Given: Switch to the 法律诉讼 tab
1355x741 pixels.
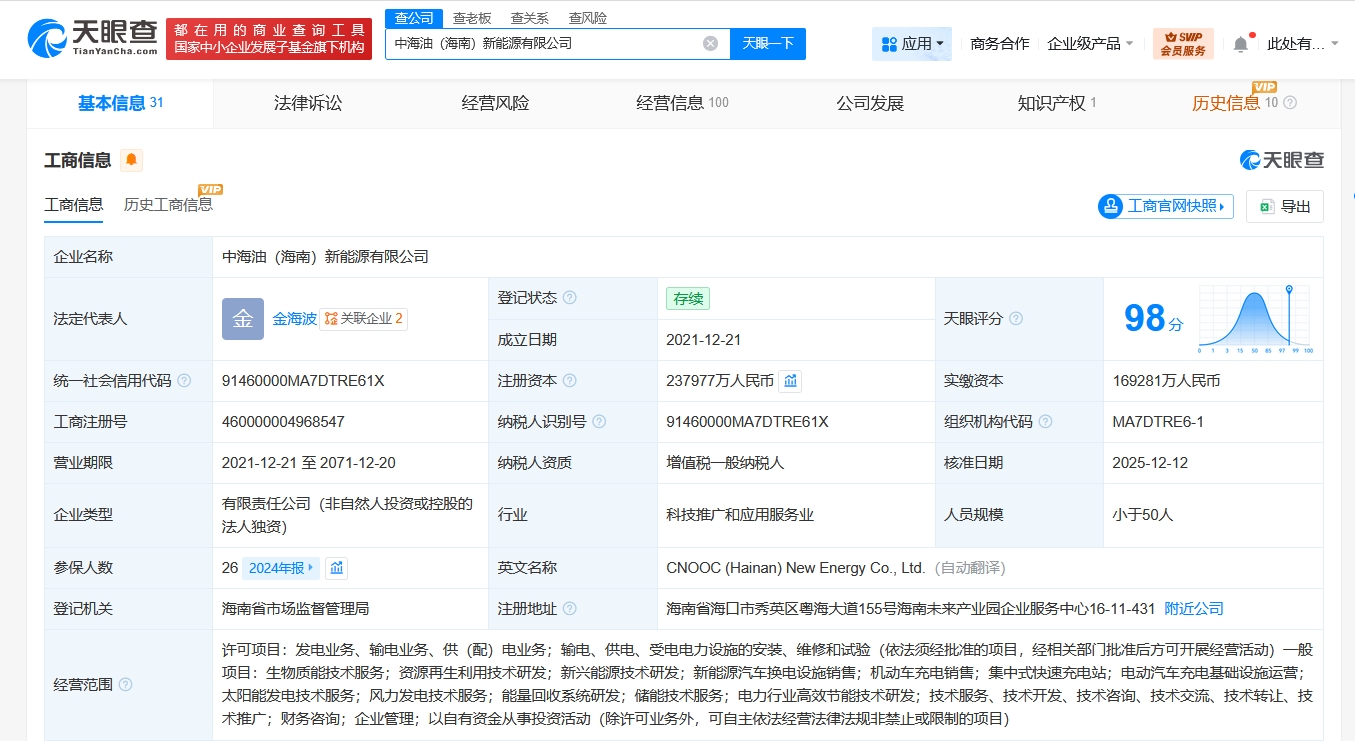Looking at the screenshot, I should point(308,103).
